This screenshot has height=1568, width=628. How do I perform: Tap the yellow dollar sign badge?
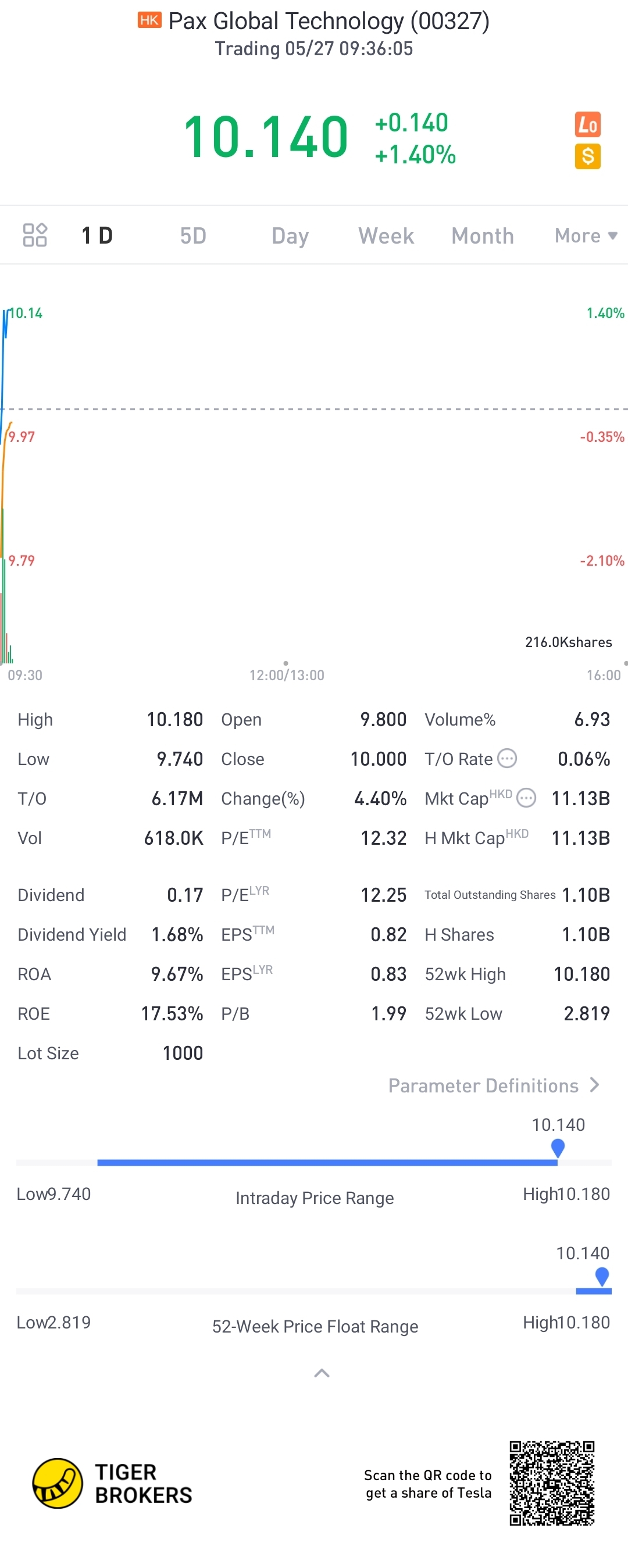click(587, 156)
